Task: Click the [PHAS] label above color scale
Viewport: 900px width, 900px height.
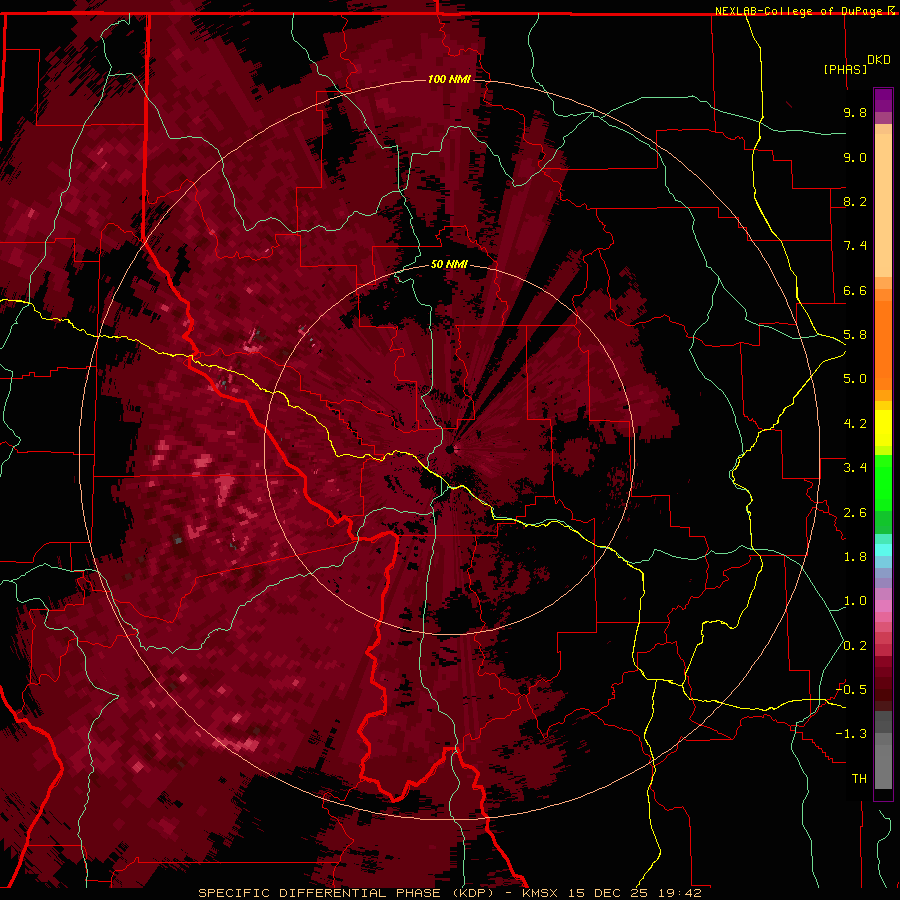Action: (845, 69)
